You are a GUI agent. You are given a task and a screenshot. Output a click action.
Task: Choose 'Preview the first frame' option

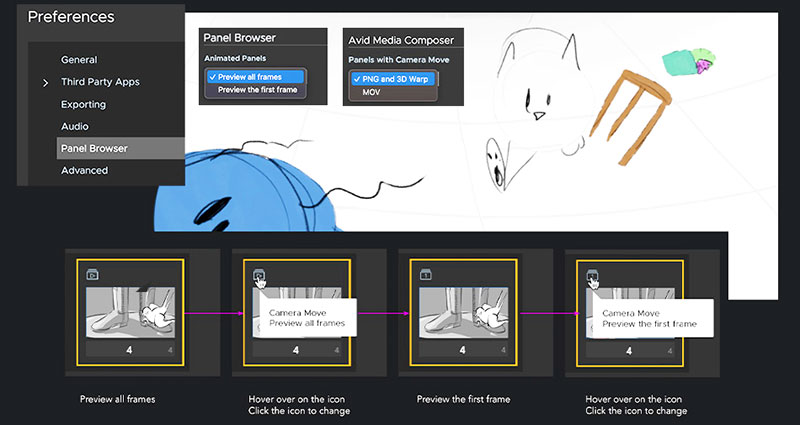click(x=257, y=90)
